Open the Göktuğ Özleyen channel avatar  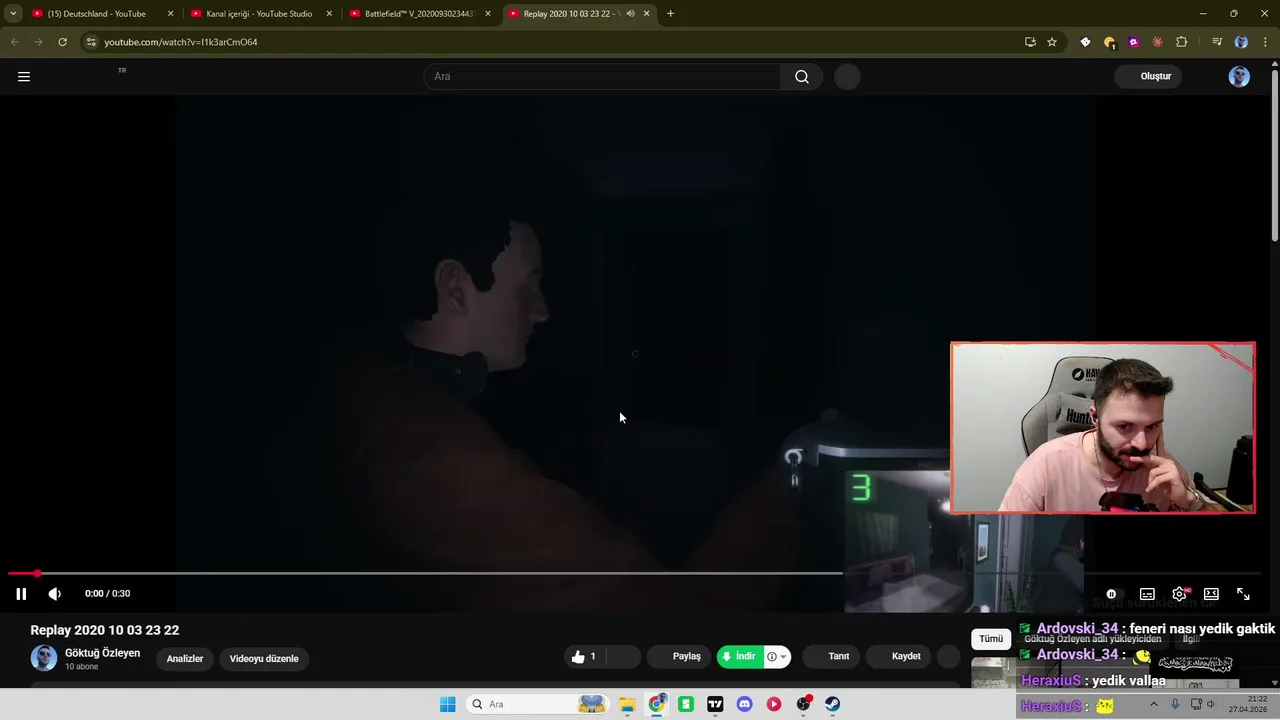point(44,658)
